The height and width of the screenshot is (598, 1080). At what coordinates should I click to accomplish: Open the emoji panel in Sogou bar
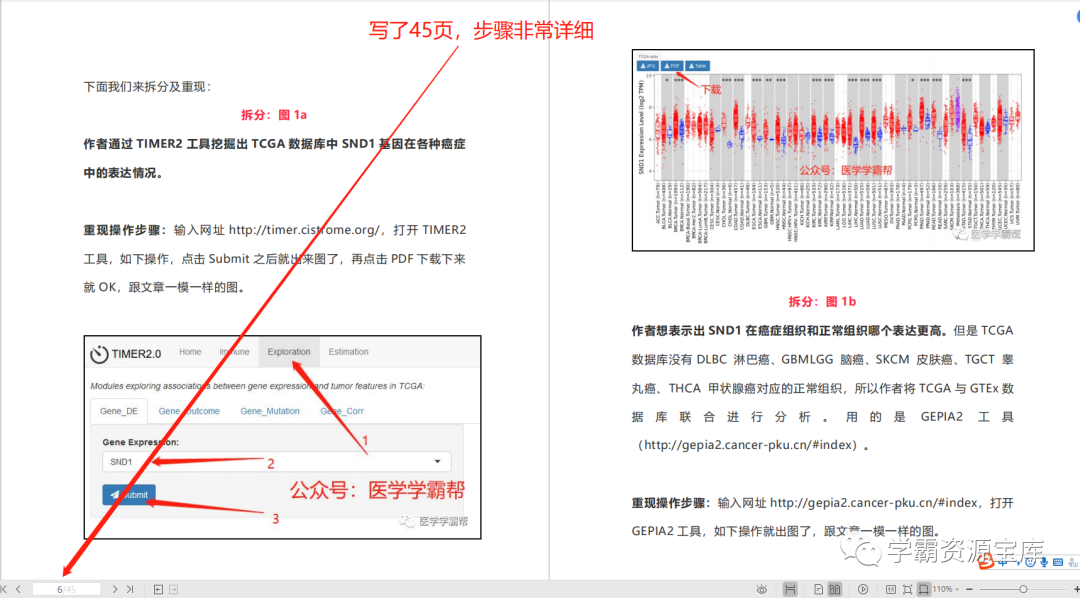pos(1030,562)
